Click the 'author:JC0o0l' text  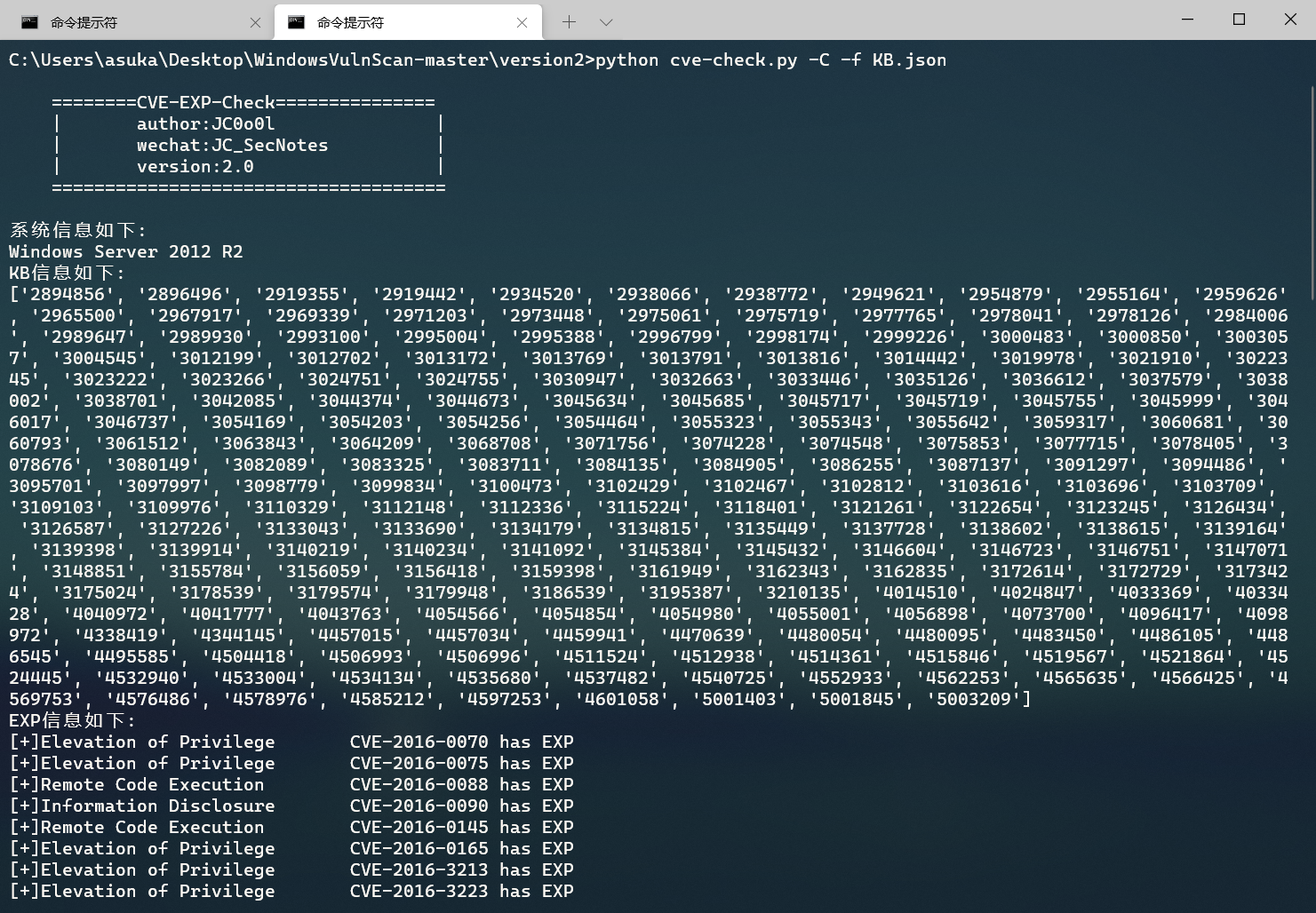coord(205,123)
